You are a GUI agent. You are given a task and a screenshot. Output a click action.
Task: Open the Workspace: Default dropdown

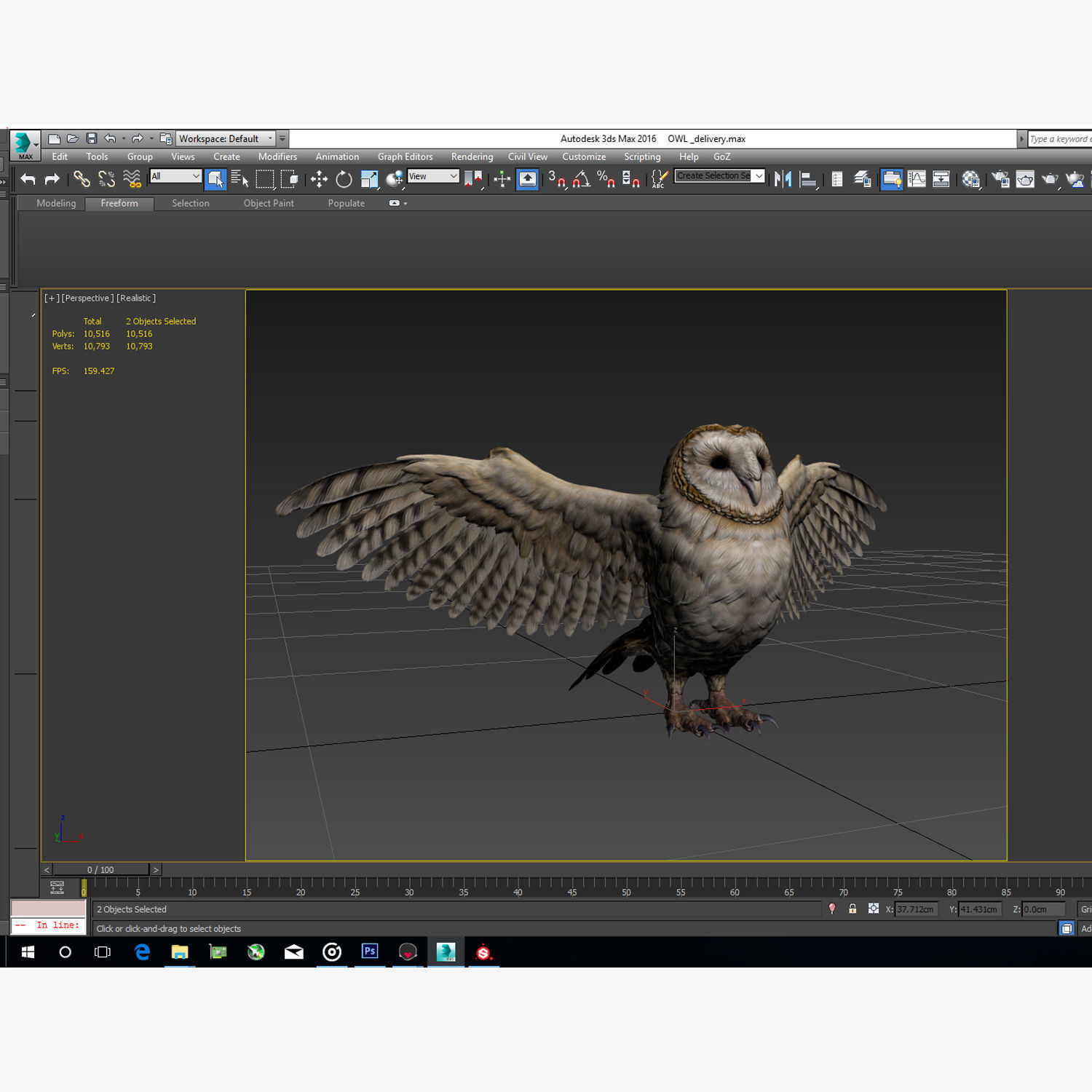pyautogui.click(x=226, y=138)
